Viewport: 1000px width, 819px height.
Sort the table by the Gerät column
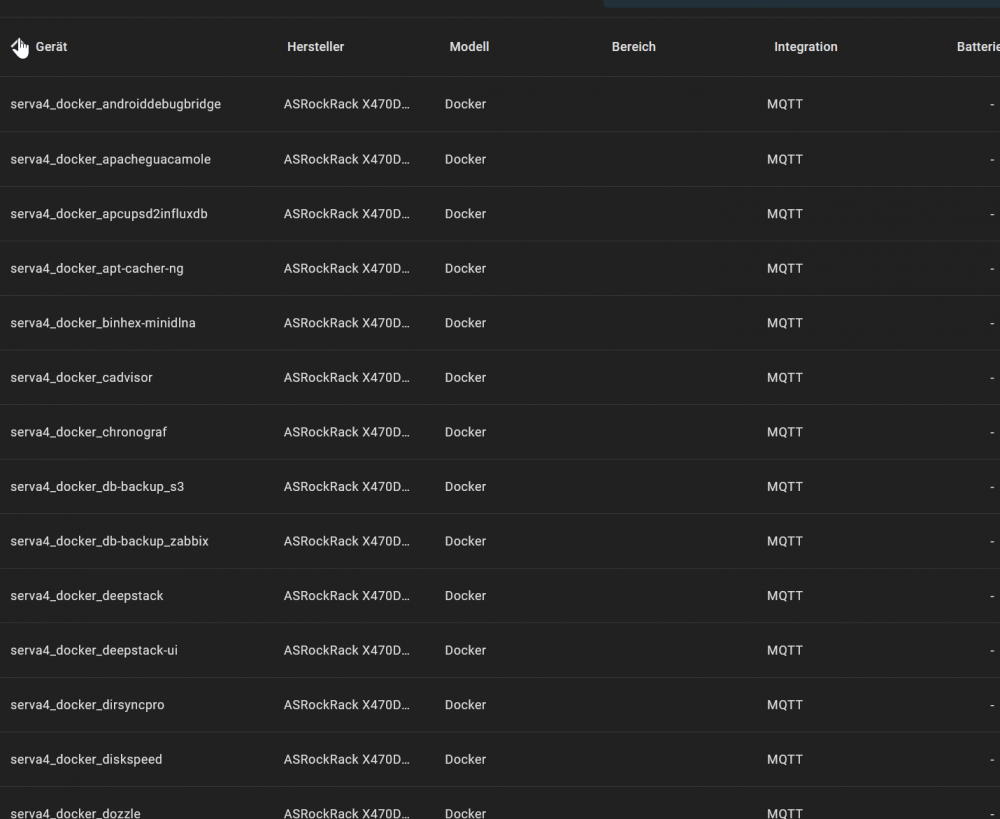click(x=51, y=47)
